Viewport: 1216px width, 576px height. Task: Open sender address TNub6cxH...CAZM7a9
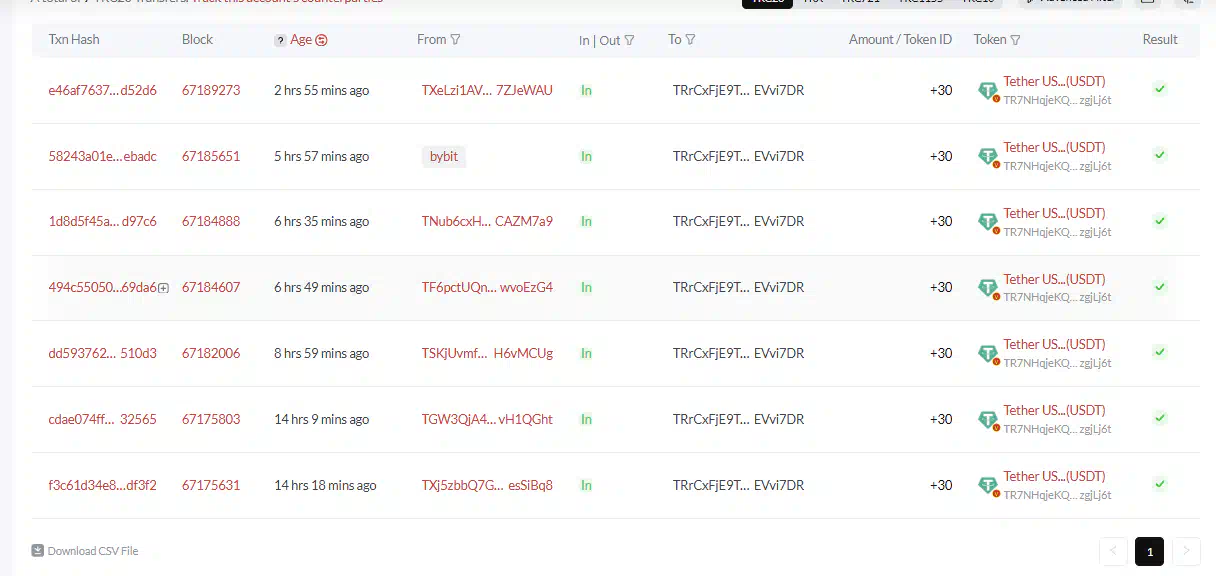(487, 222)
